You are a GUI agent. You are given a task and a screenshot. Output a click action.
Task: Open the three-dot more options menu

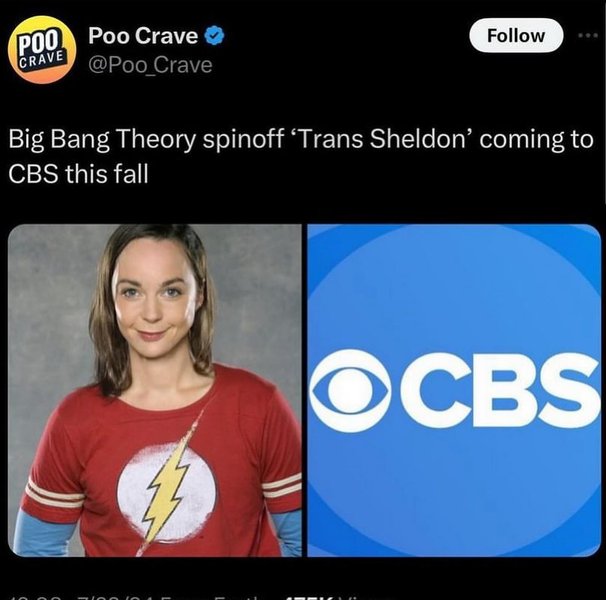coord(588,36)
